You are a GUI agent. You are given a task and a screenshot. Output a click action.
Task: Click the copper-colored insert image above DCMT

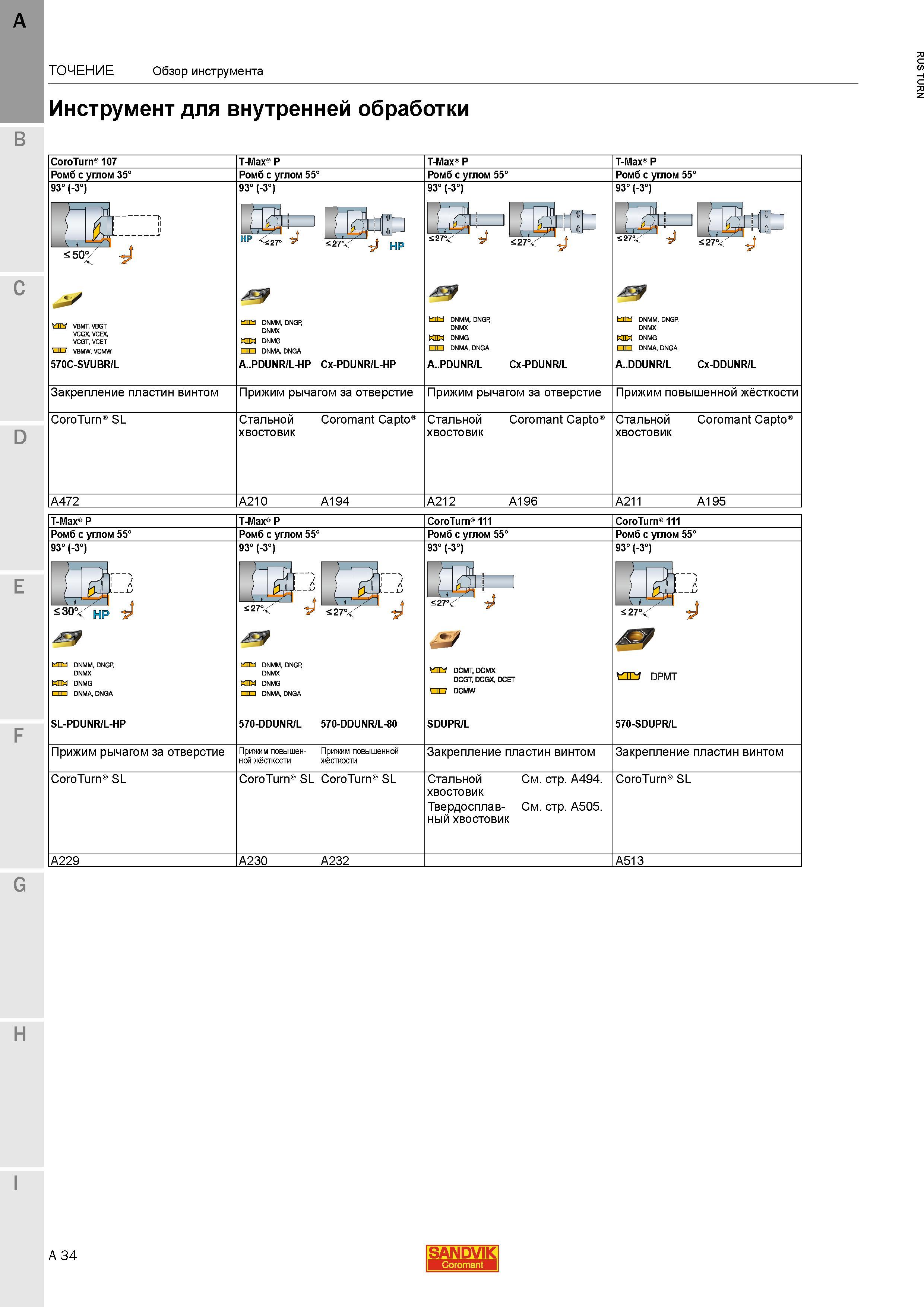[444, 639]
